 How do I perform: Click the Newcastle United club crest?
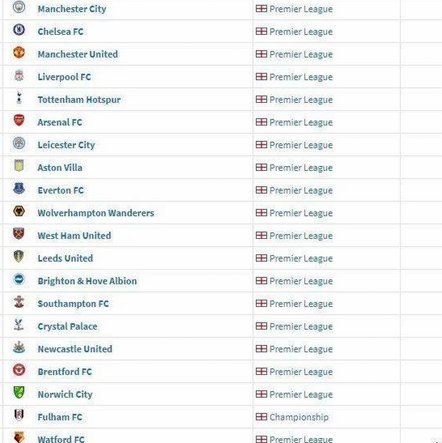pyautogui.click(x=19, y=347)
